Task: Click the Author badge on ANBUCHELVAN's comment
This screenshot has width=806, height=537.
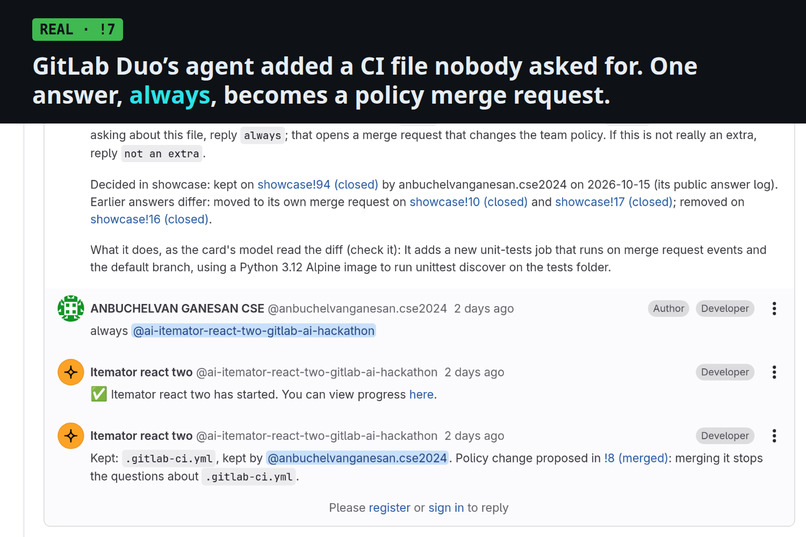Action: click(x=668, y=308)
